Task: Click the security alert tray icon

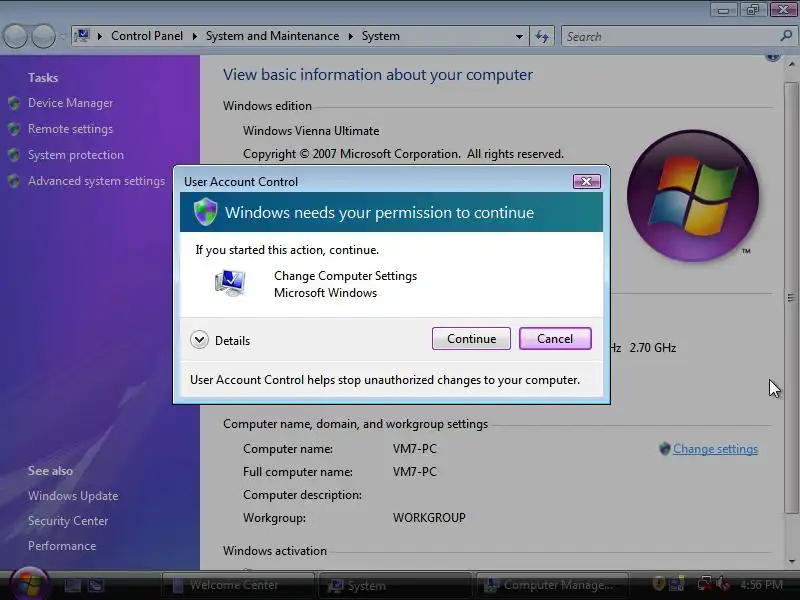Action: (659, 584)
